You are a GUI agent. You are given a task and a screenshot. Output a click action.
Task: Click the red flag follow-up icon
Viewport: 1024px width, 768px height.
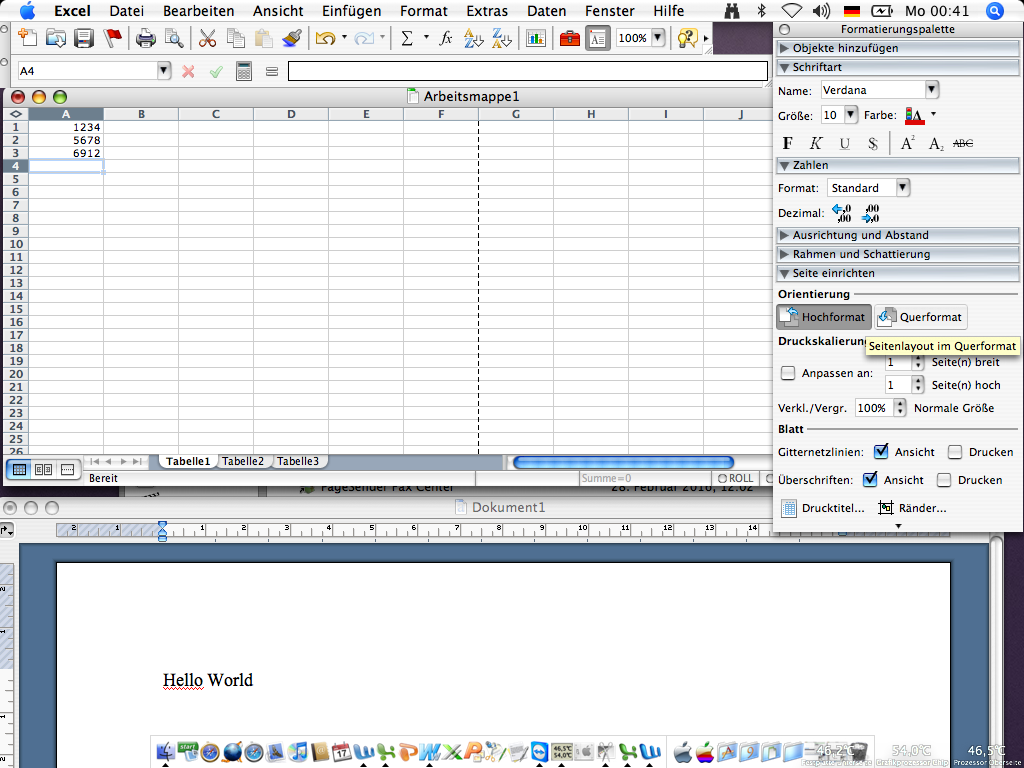112,38
